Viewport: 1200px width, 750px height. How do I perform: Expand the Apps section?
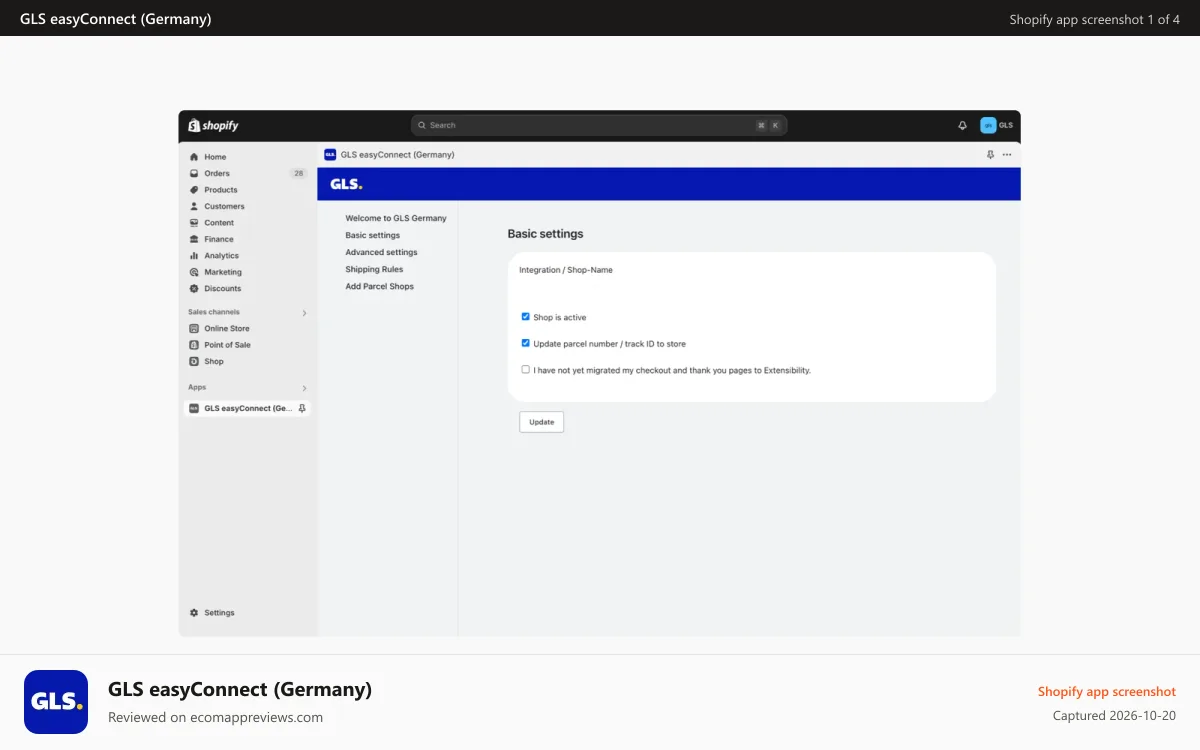coord(304,388)
